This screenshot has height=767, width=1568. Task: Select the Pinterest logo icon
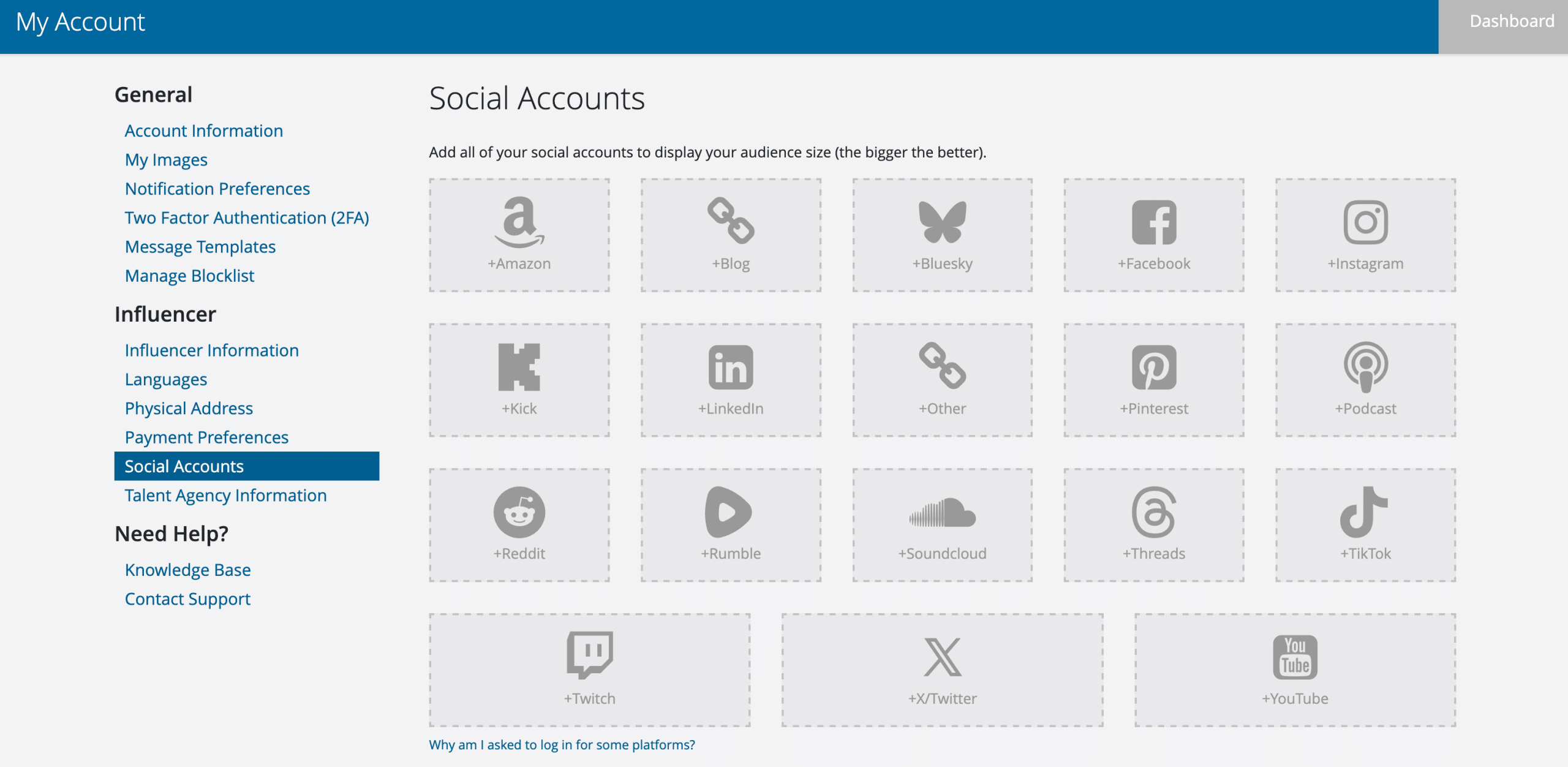(x=1154, y=367)
